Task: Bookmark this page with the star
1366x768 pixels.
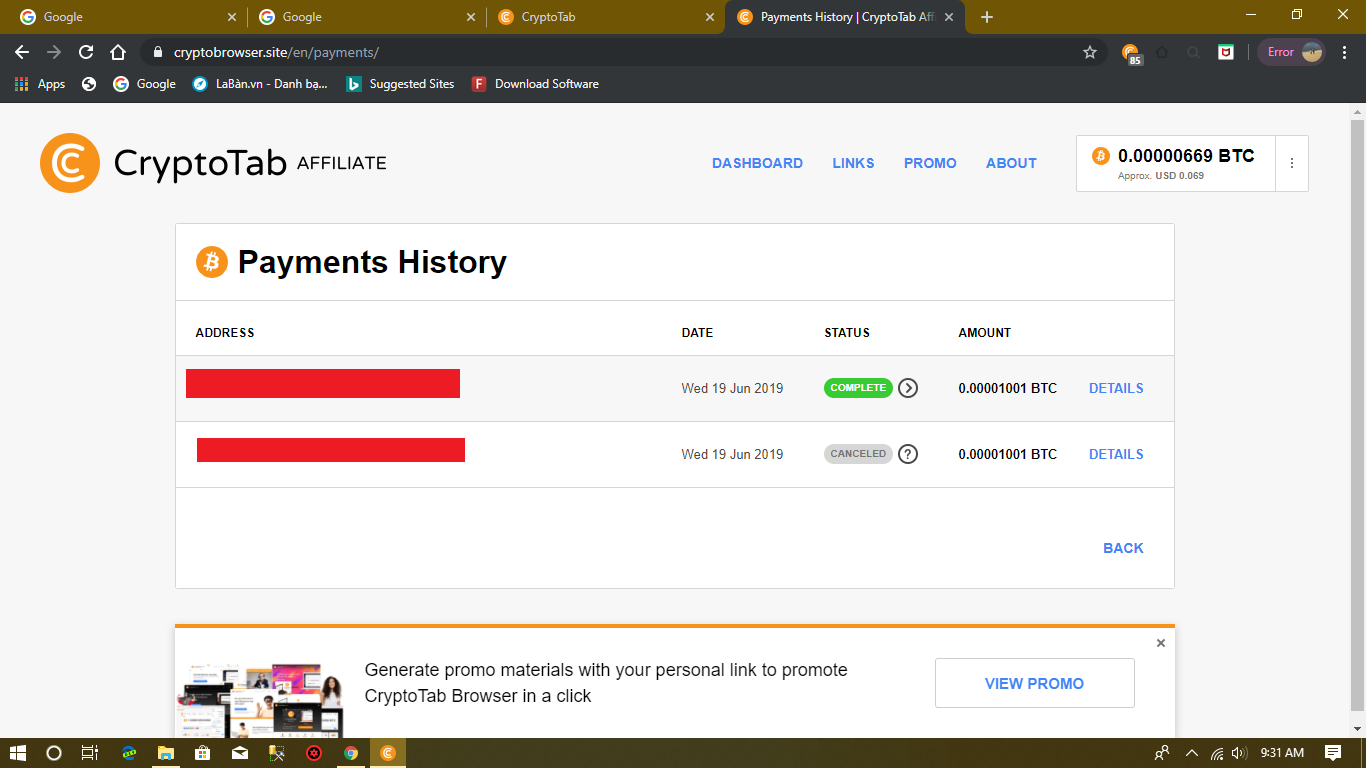Action: (x=1090, y=52)
